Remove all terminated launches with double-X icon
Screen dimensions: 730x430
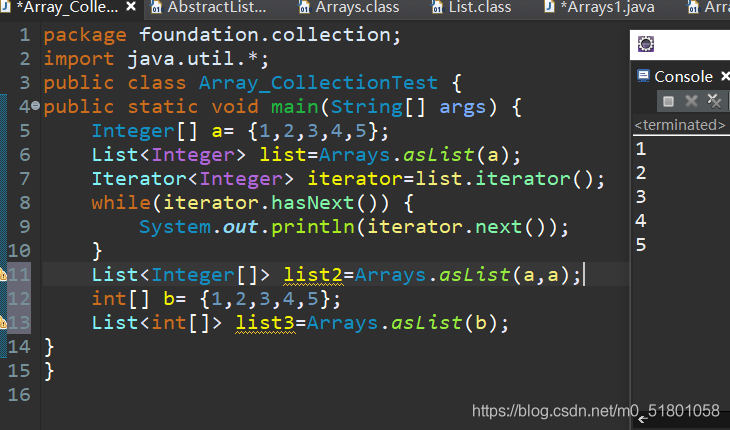tap(714, 101)
